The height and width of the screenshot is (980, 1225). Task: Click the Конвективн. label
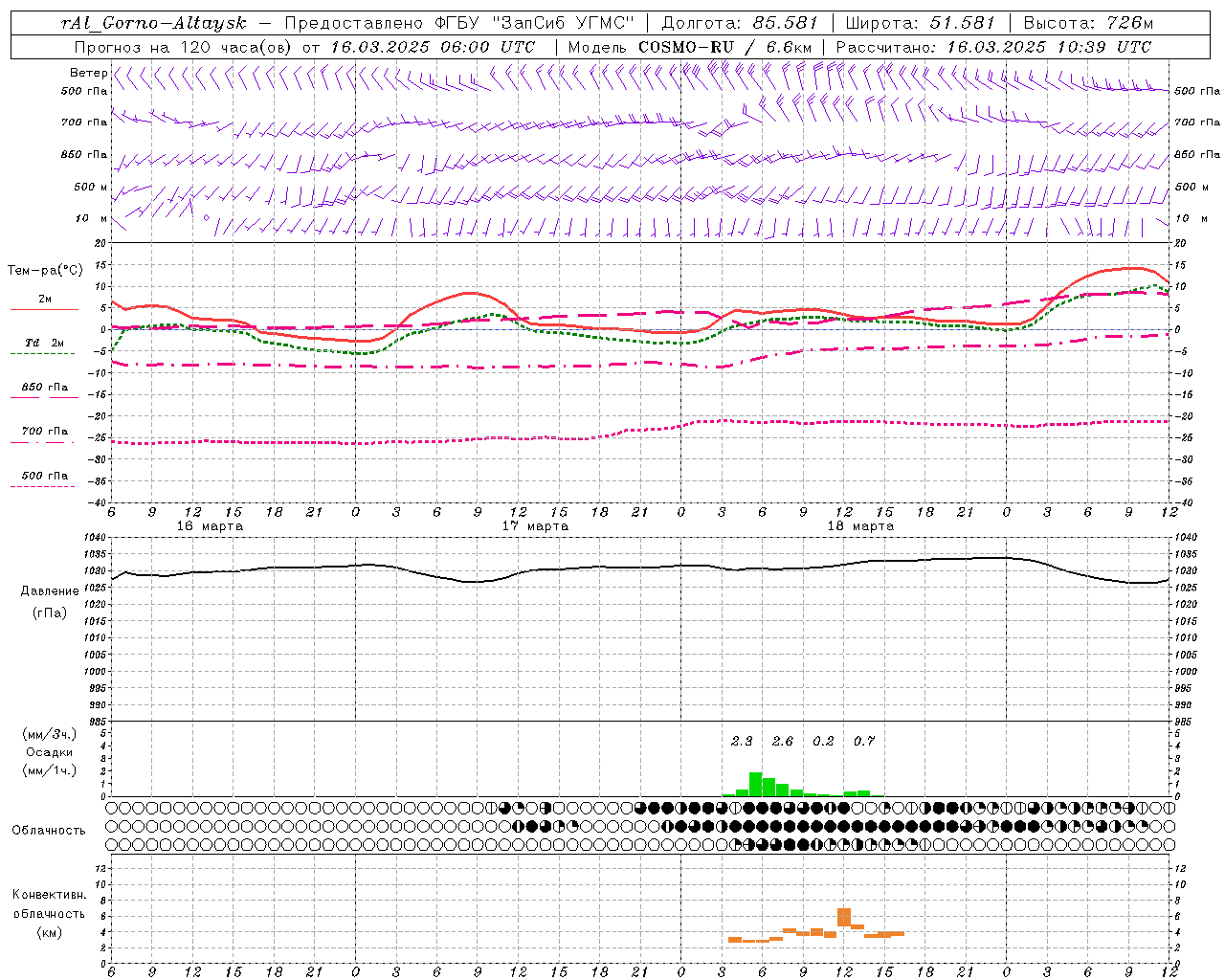click(49, 895)
